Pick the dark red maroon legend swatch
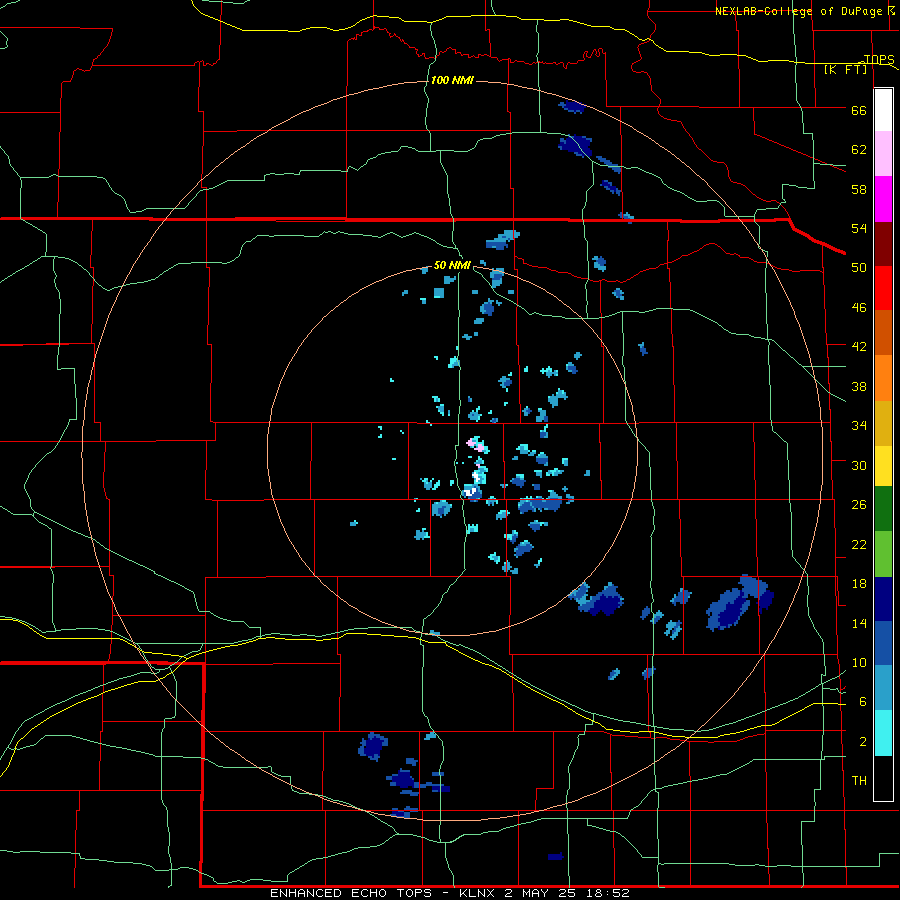The height and width of the screenshot is (900, 900). [883, 244]
